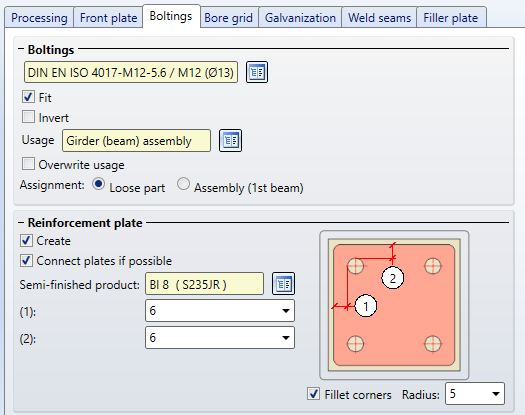The height and width of the screenshot is (415, 525).
Task: Open the semi-finished product catalogue icon
Action: (x=284, y=284)
